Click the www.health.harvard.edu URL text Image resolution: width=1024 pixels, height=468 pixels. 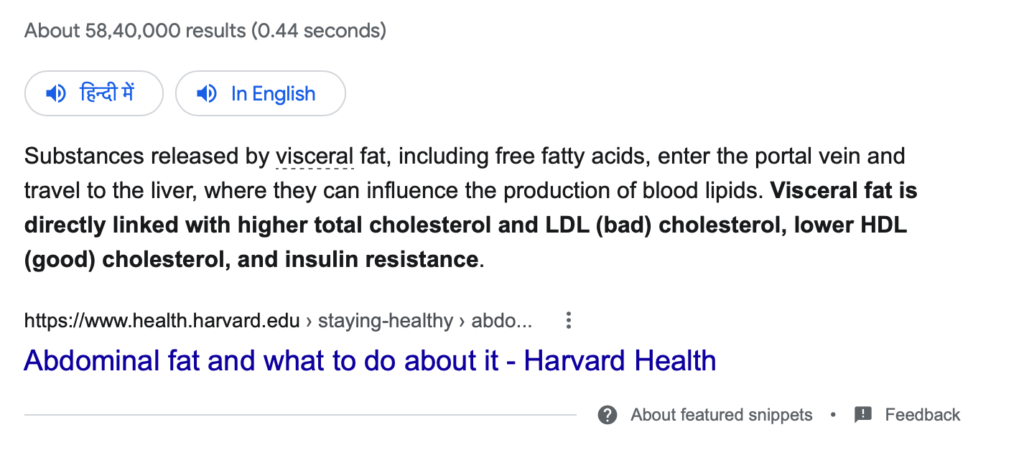(162, 322)
